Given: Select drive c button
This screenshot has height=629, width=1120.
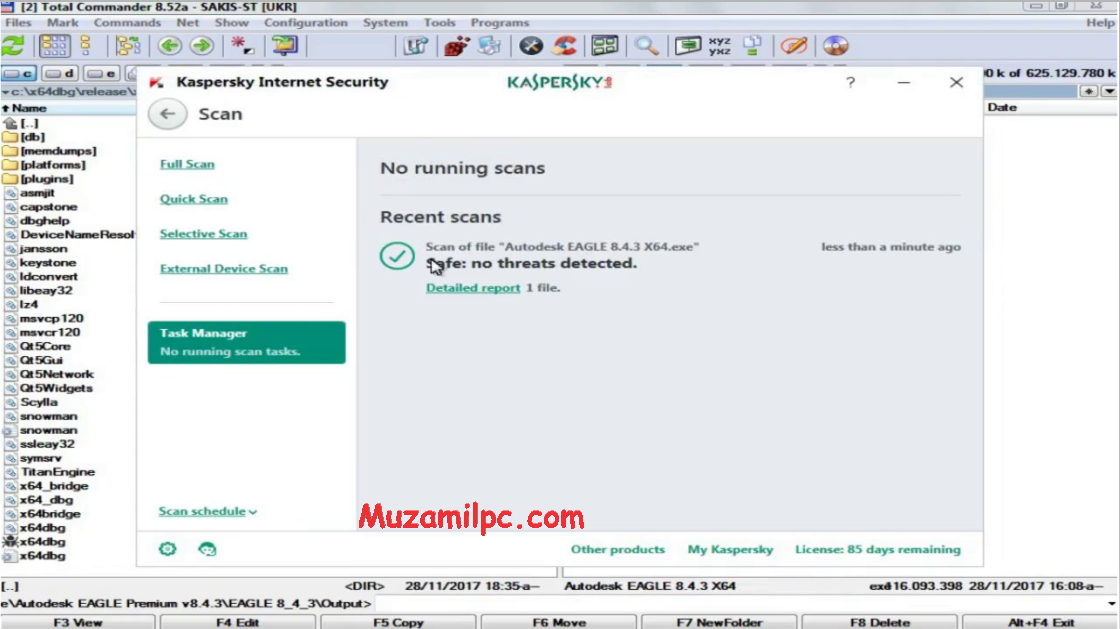Looking at the screenshot, I should (19, 74).
